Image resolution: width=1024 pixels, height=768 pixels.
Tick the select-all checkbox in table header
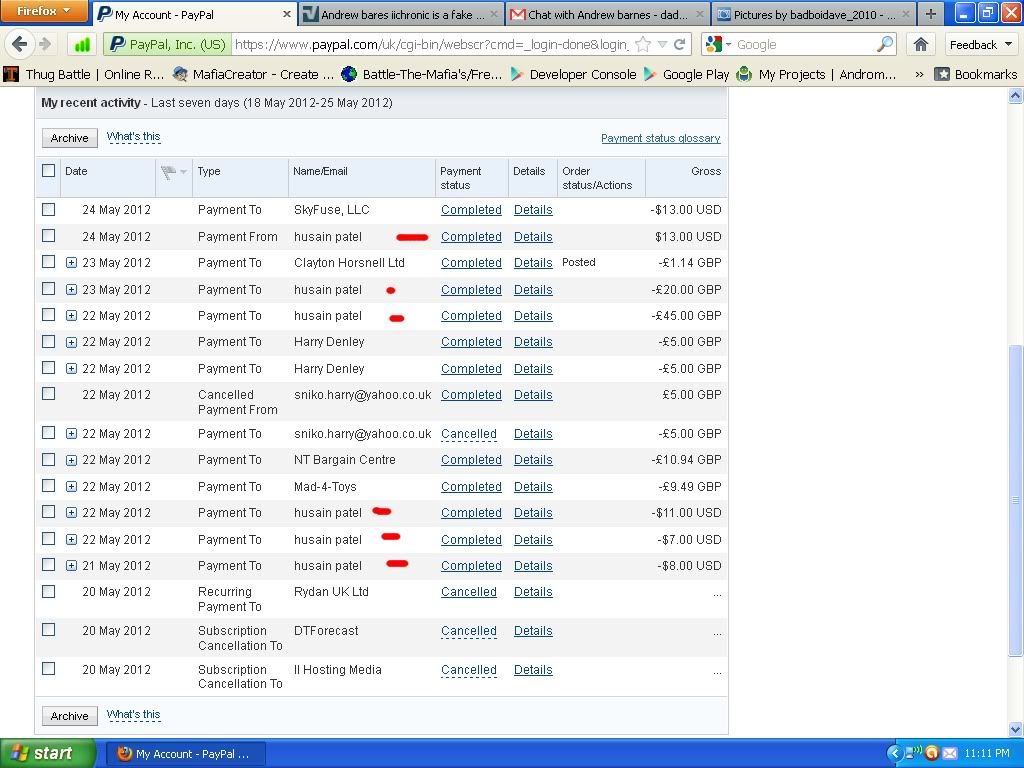pyautogui.click(x=48, y=171)
